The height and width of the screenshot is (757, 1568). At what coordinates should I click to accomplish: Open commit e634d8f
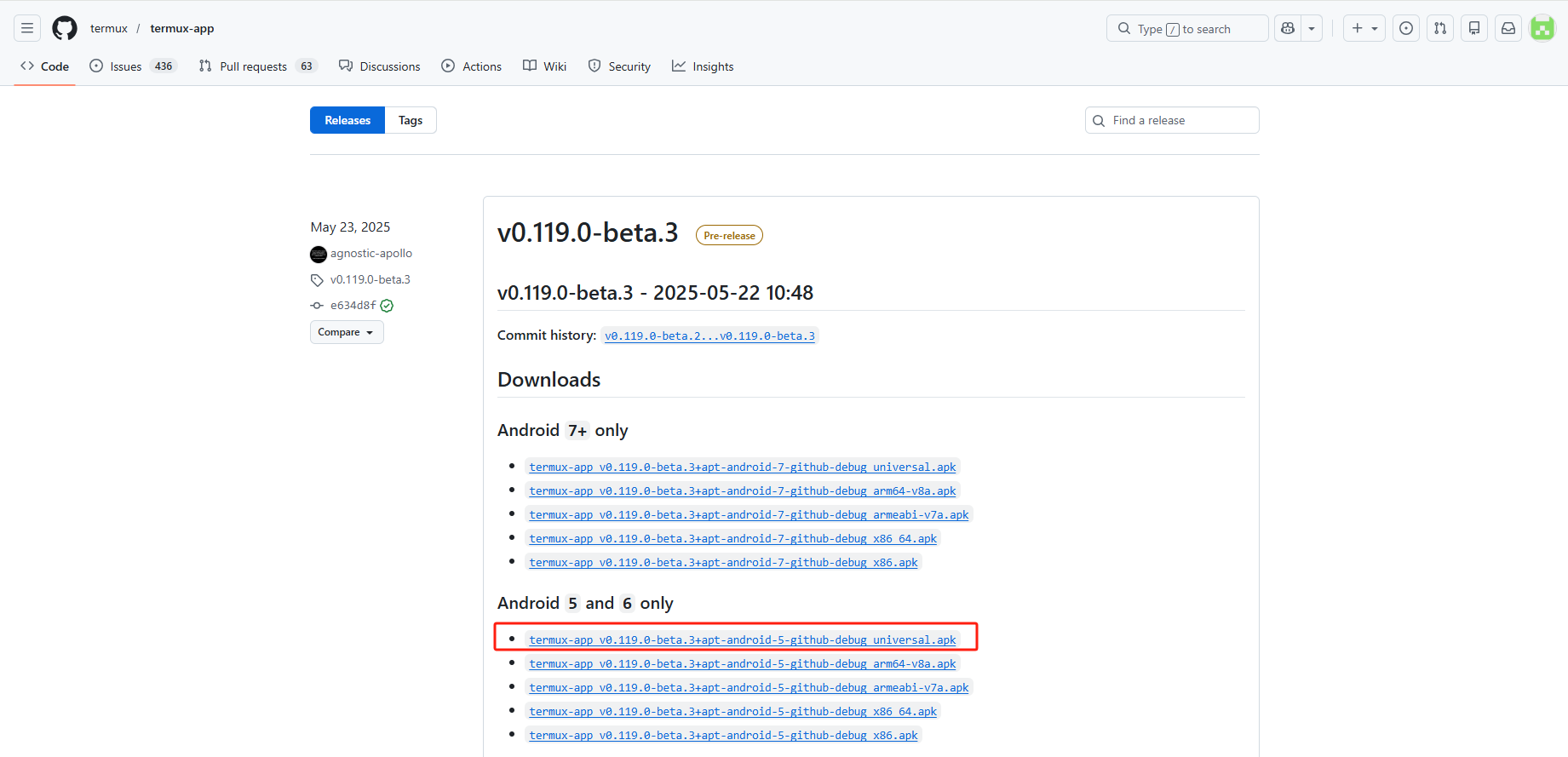[353, 306]
